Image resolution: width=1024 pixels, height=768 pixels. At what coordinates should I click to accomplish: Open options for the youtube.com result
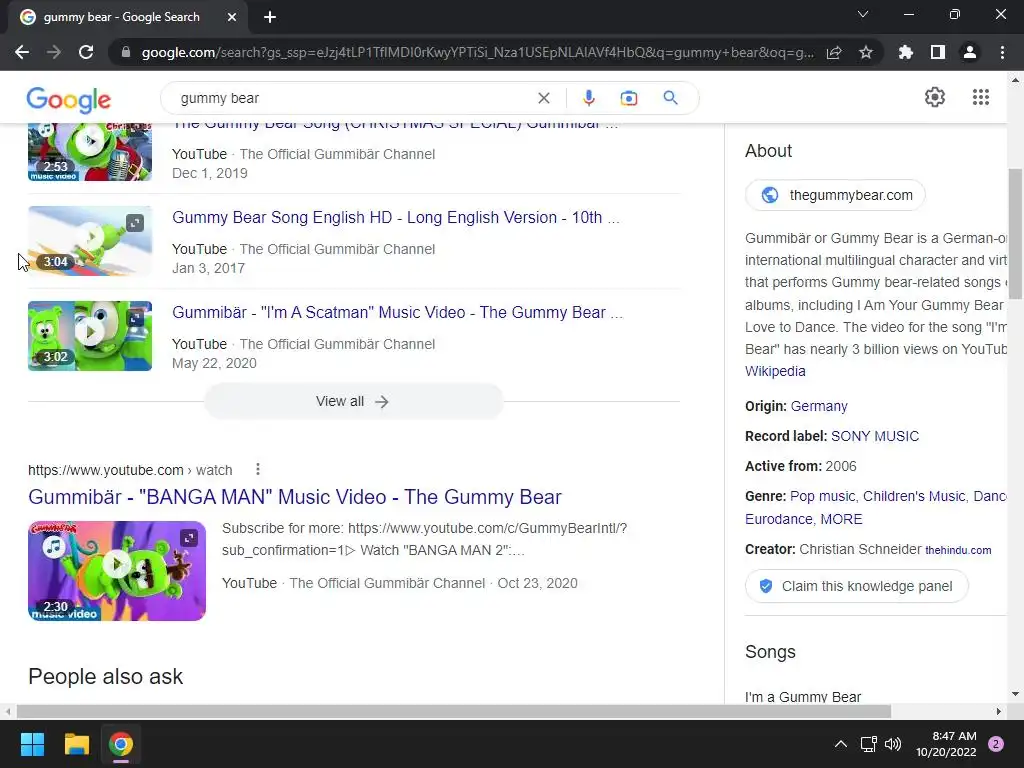(x=258, y=470)
